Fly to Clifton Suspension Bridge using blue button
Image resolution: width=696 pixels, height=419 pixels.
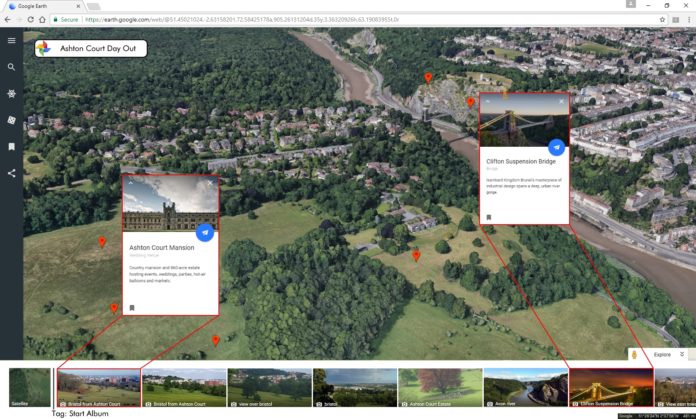[556, 147]
